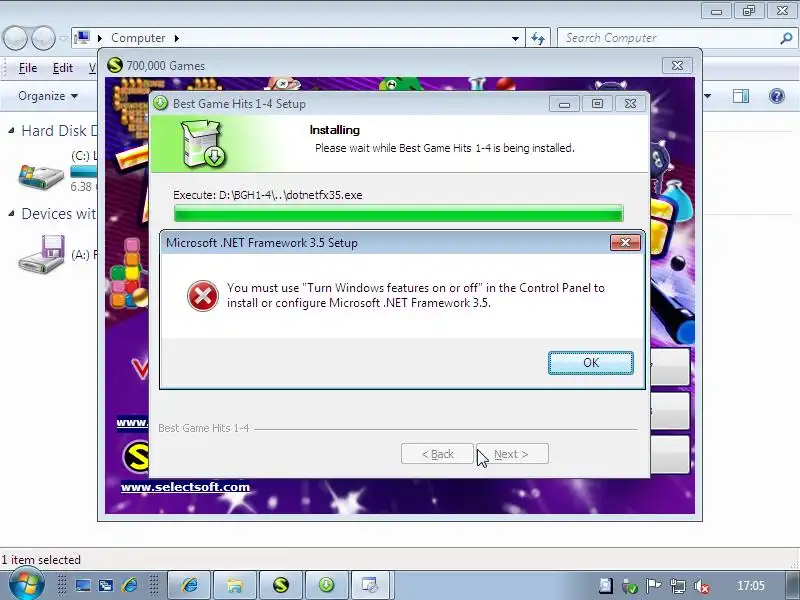Click OK in the .NET Framework error dialog
Viewport: 800px width, 600px height.
591,363
